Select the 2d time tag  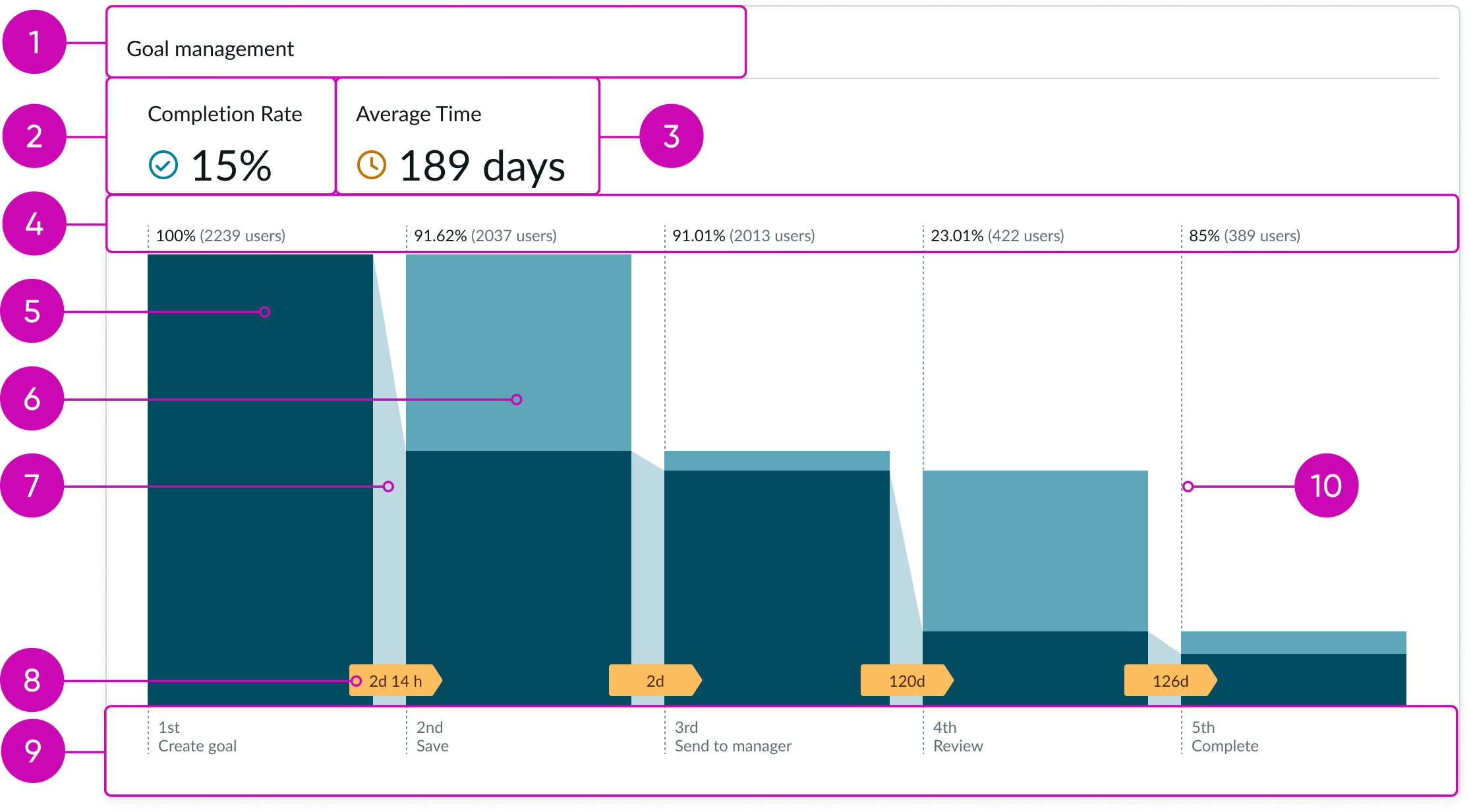point(655,681)
